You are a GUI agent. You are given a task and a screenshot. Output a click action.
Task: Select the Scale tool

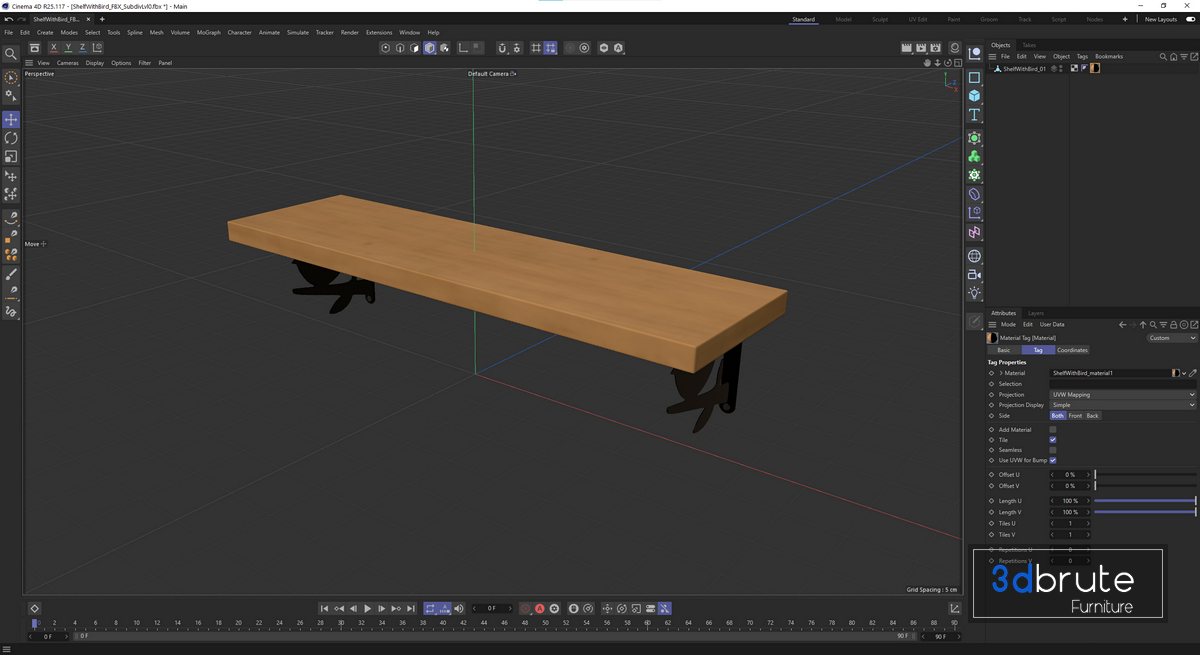11,157
